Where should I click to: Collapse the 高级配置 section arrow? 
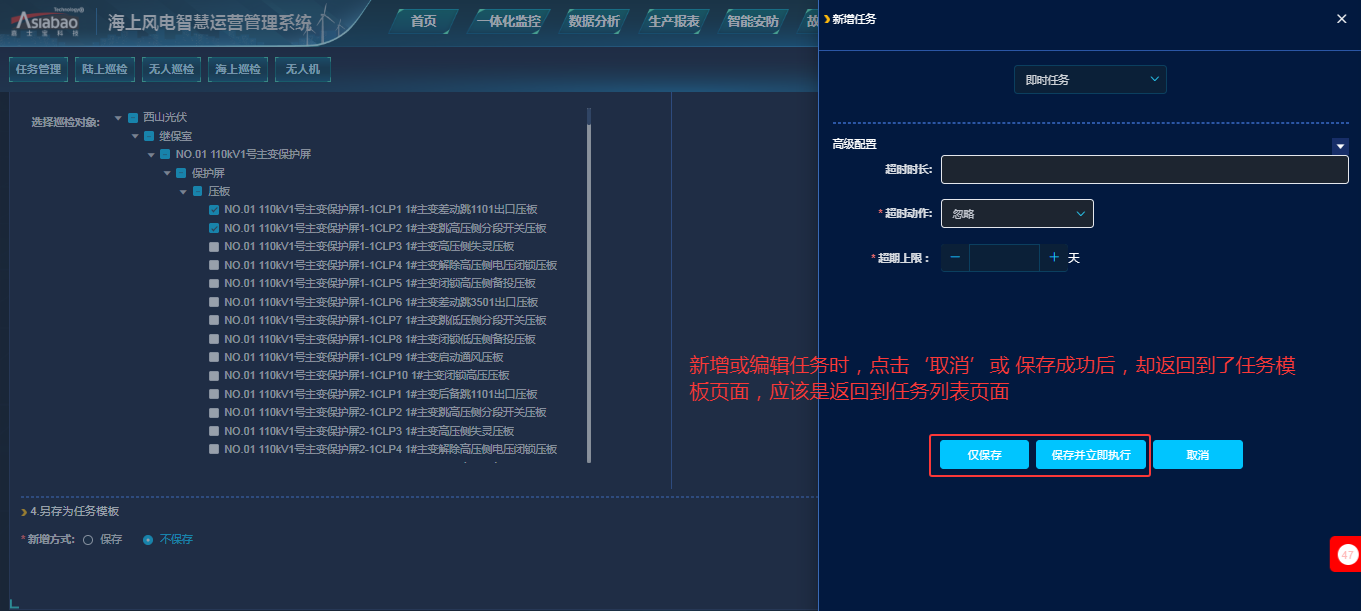click(1340, 146)
